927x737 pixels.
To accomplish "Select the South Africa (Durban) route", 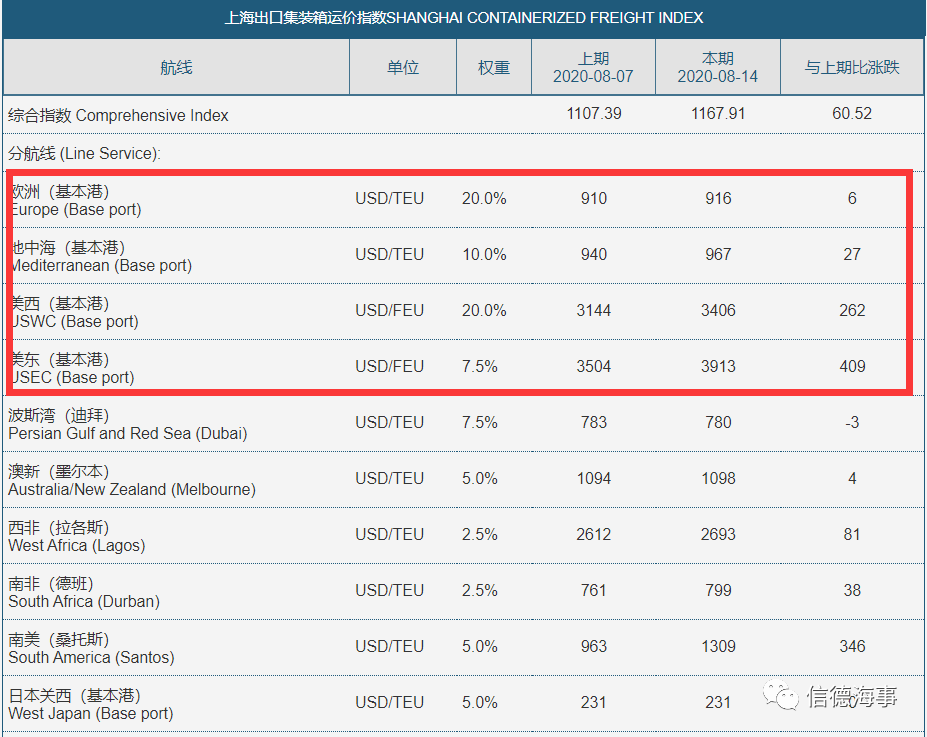I will 84,592.
